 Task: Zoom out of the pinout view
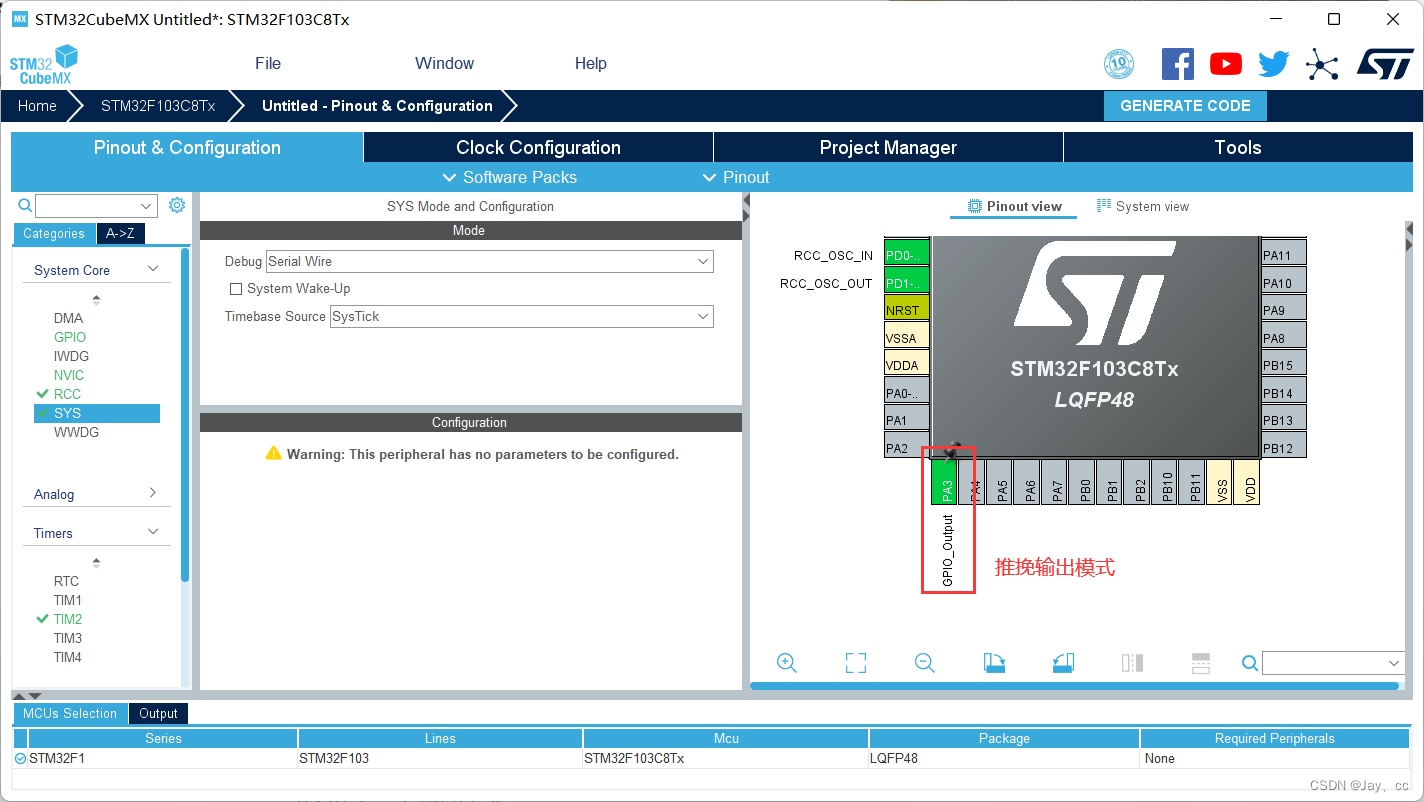click(925, 663)
